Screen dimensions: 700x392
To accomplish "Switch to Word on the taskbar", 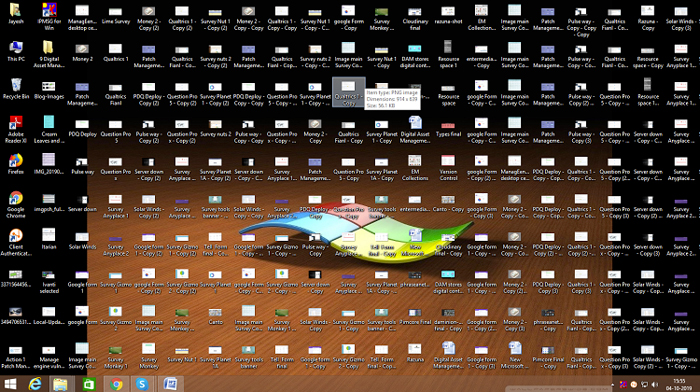I will coord(170,384).
